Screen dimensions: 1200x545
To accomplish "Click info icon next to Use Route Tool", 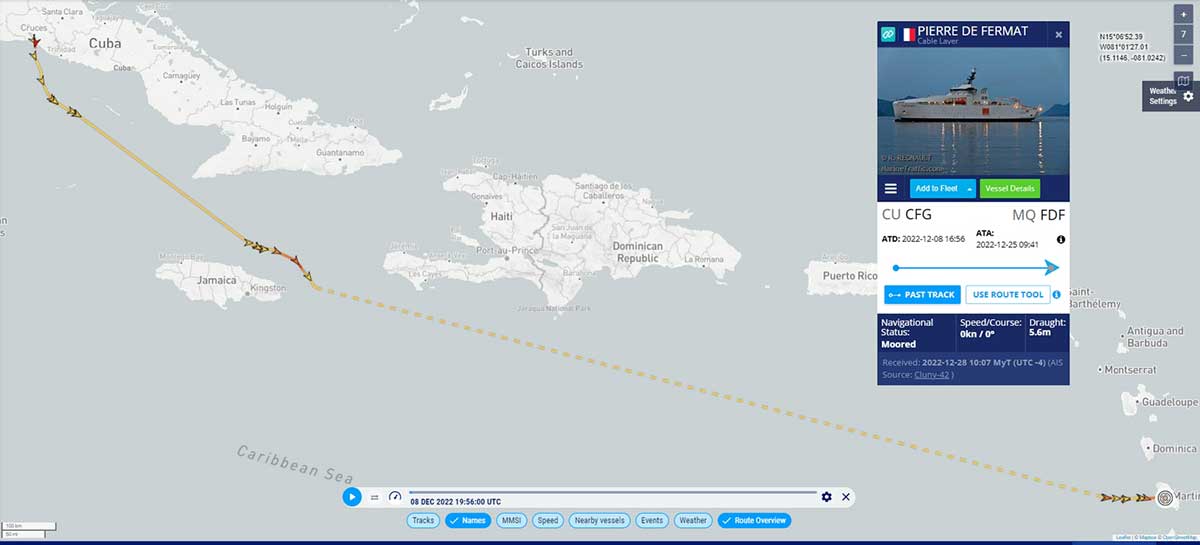I will pyautogui.click(x=1056, y=295).
